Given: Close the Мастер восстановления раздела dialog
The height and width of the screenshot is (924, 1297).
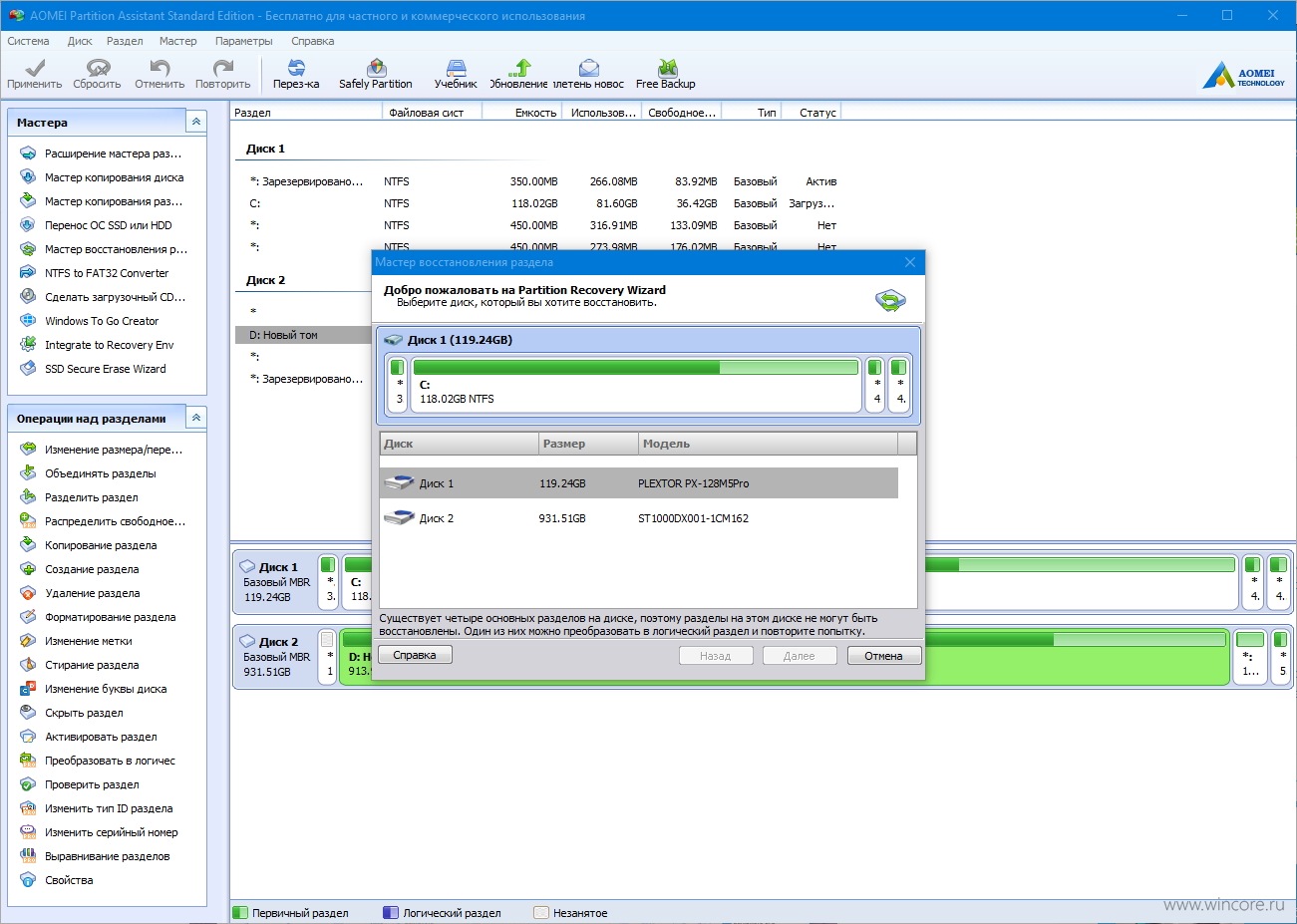Looking at the screenshot, I should pos(910,262).
